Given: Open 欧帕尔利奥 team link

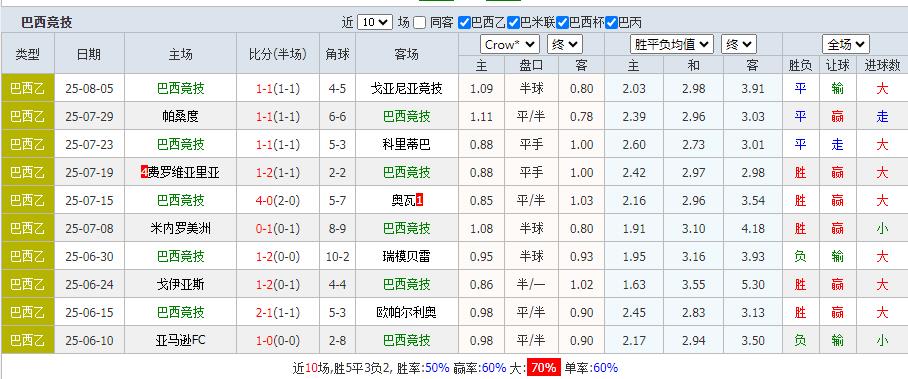Looking at the screenshot, I should pyautogui.click(x=407, y=312).
